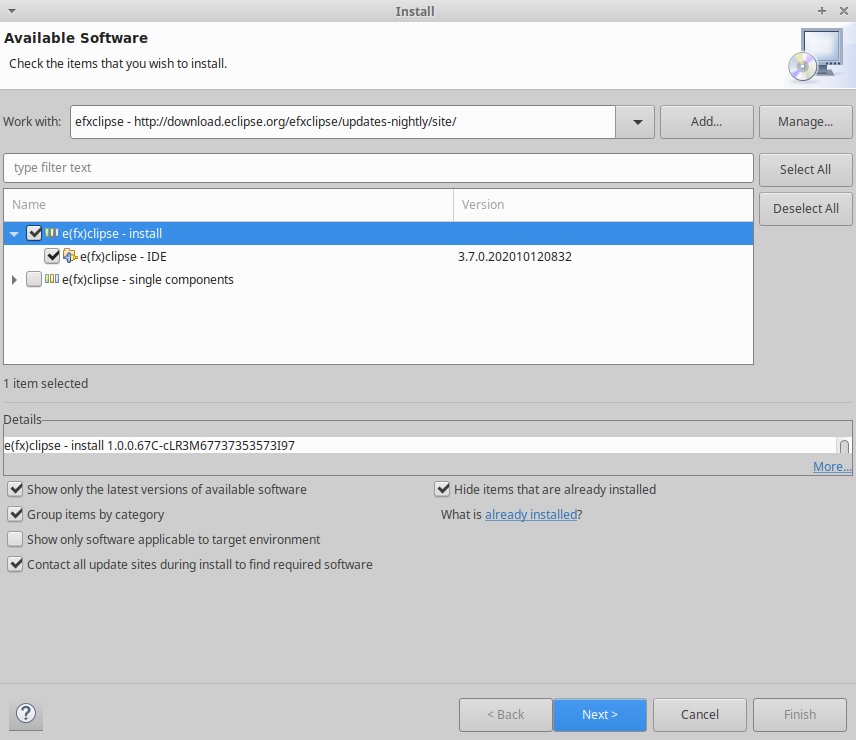The width and height of the screenshot is (856, 740).
Task: Click the e(fx)clipse - install category icon
Action: [x=52, y=233]
